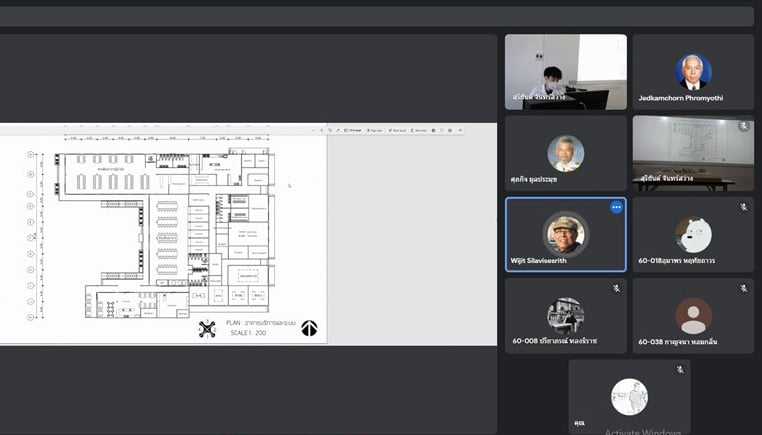Screen dimensions: 762x435
Task: Click muted mic icon on 60-018 tile
Action: click(743, 207)
